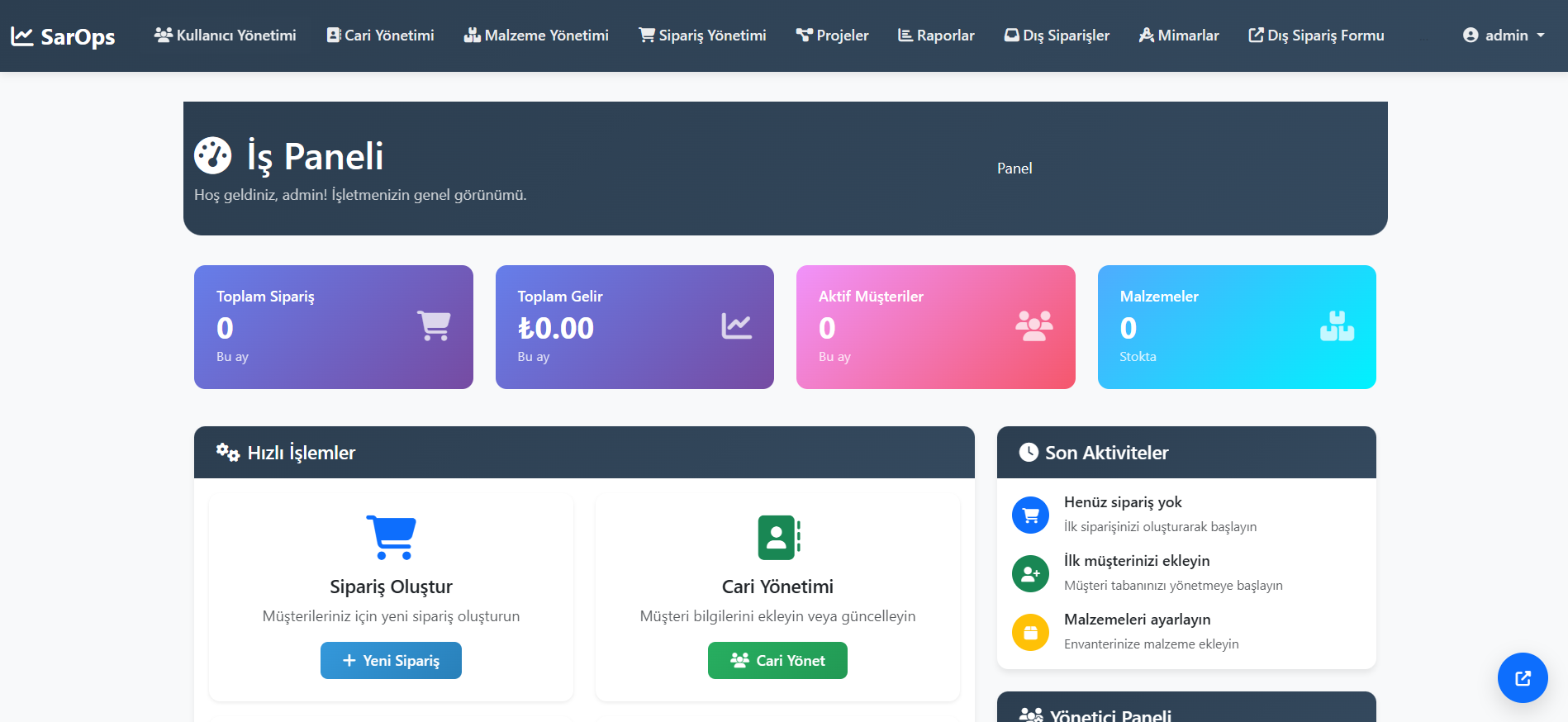Click the Raporlar chart icon in navbar
Viewport: 1568px width, 722px height.
tap(905, 36)
